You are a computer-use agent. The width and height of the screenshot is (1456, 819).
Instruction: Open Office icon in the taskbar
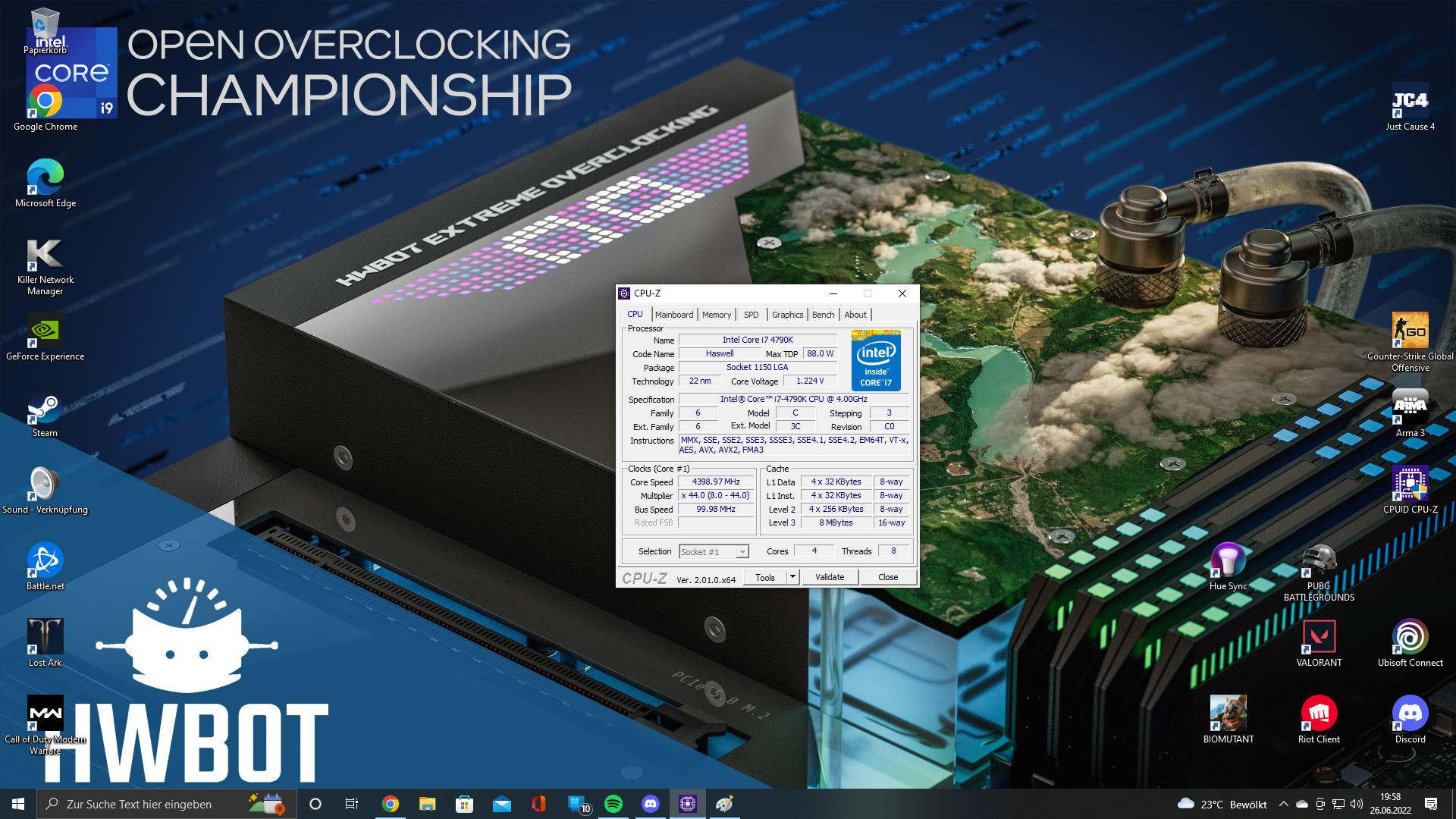pos(539,804)
